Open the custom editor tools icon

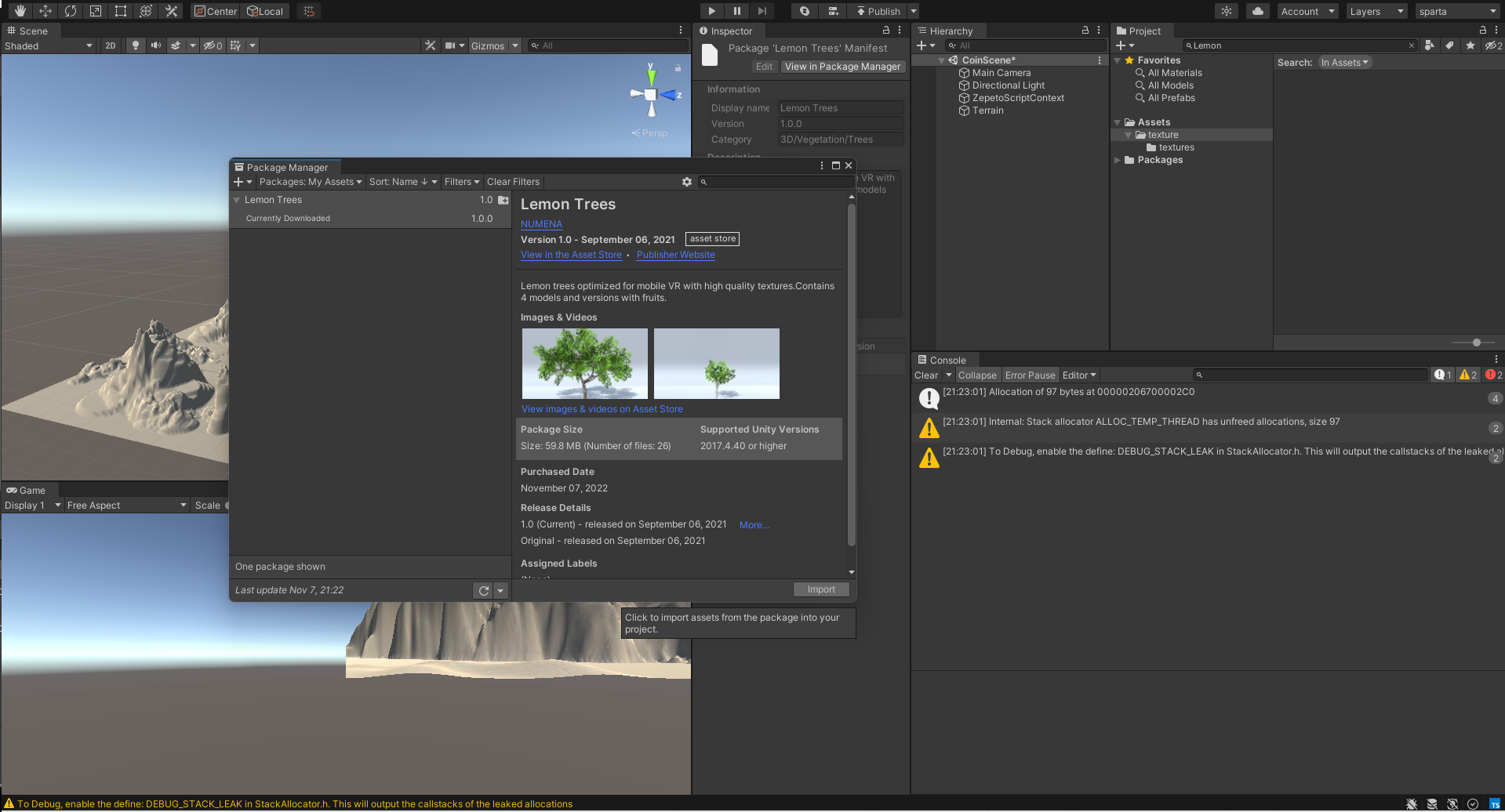(x=171, y=11)
